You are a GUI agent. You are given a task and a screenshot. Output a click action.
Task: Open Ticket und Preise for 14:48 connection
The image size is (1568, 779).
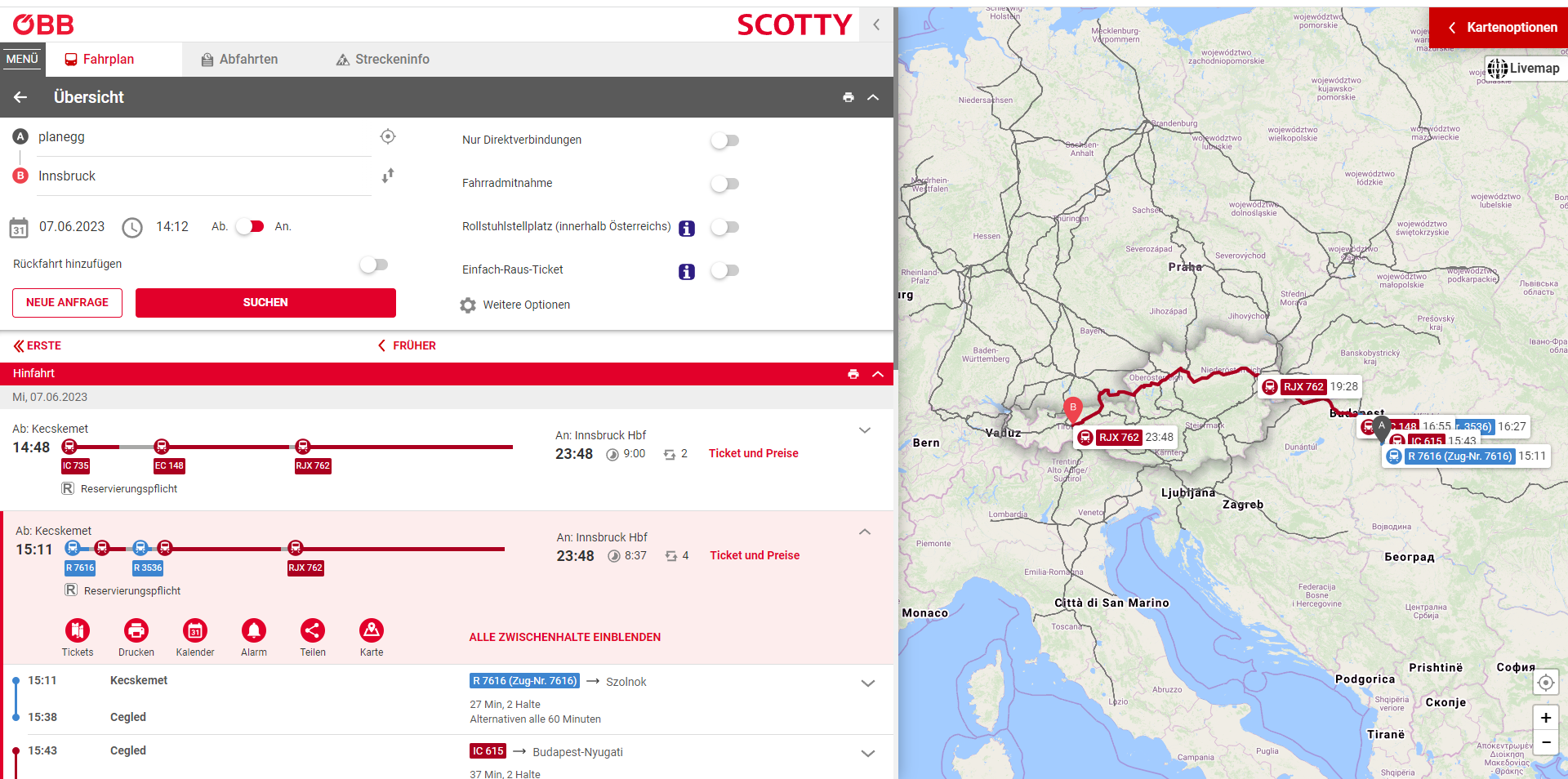[x=754, y=453]
